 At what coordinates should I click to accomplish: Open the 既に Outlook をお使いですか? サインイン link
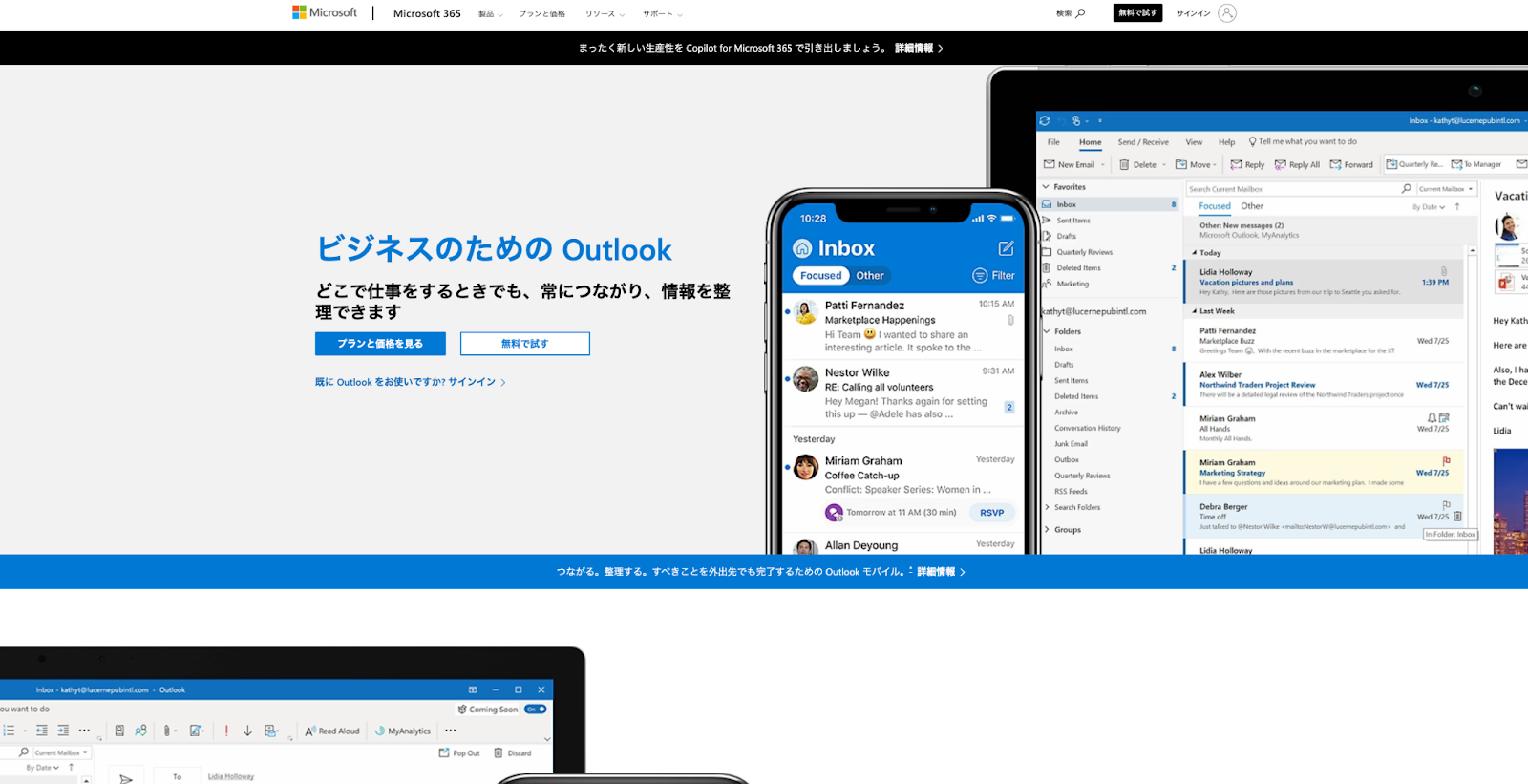[x=411, y=382]
